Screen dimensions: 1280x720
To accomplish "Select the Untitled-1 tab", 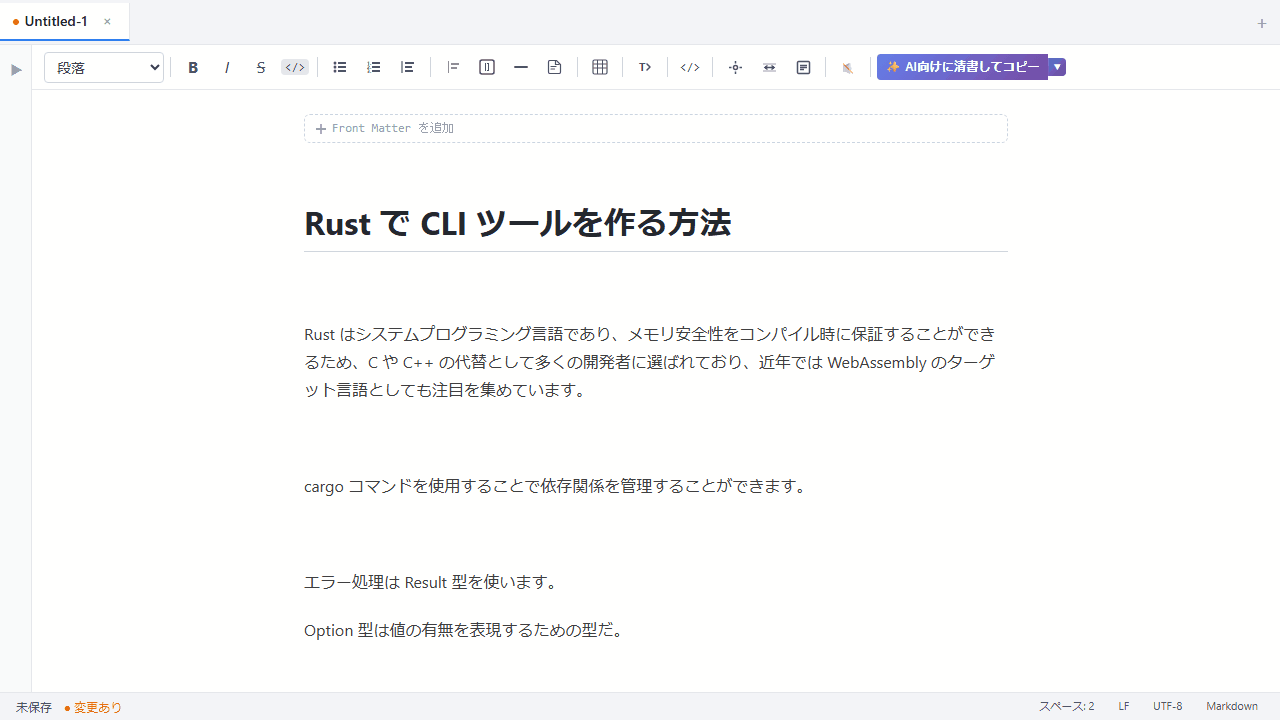I will tap(55, 21).
